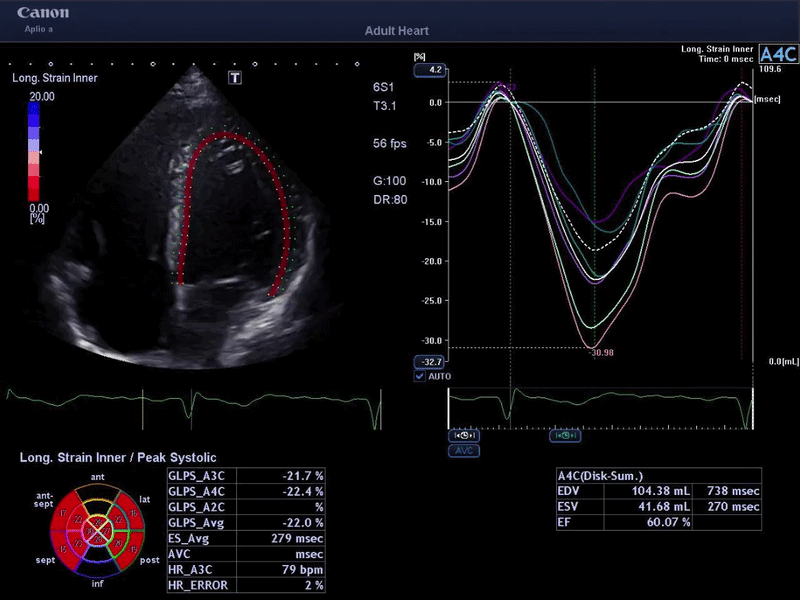Toggle the AUTO scale checkbox
Image resolution: width=800 pixels, height=600 pixels.
420,376
